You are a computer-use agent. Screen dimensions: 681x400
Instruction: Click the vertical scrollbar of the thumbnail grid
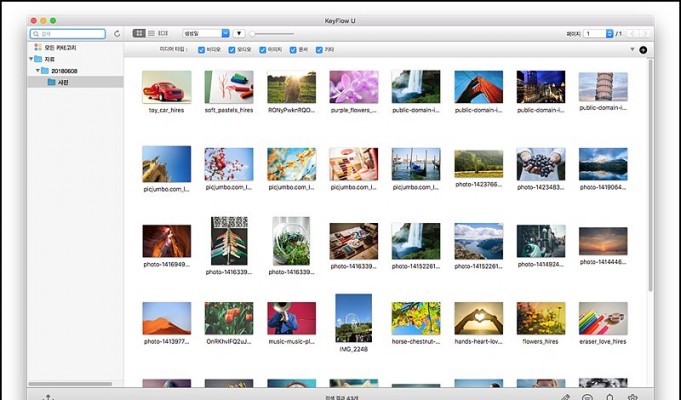point(650,176)
